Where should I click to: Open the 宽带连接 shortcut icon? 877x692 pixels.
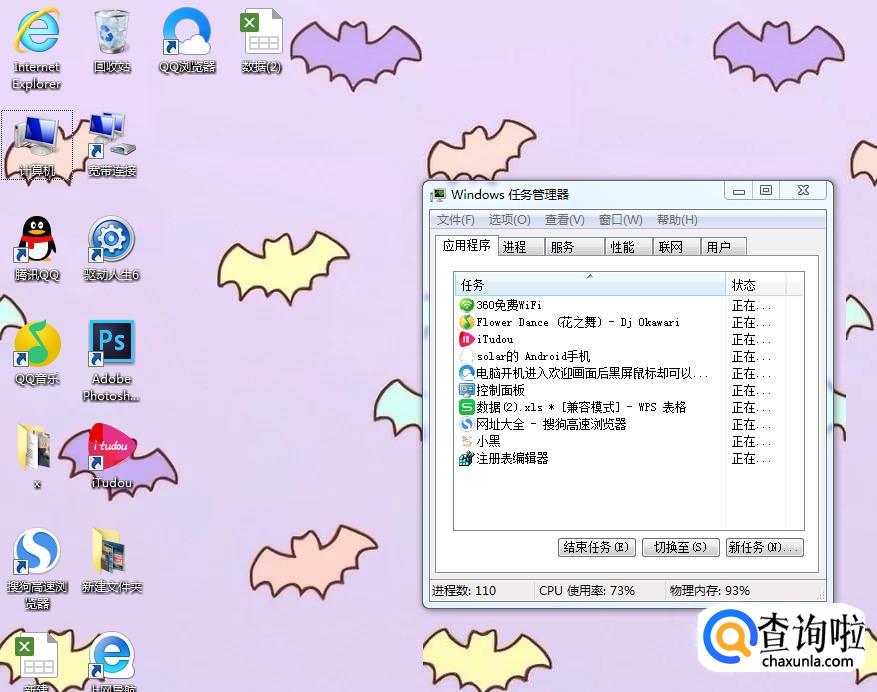click(x=112, y=136)
